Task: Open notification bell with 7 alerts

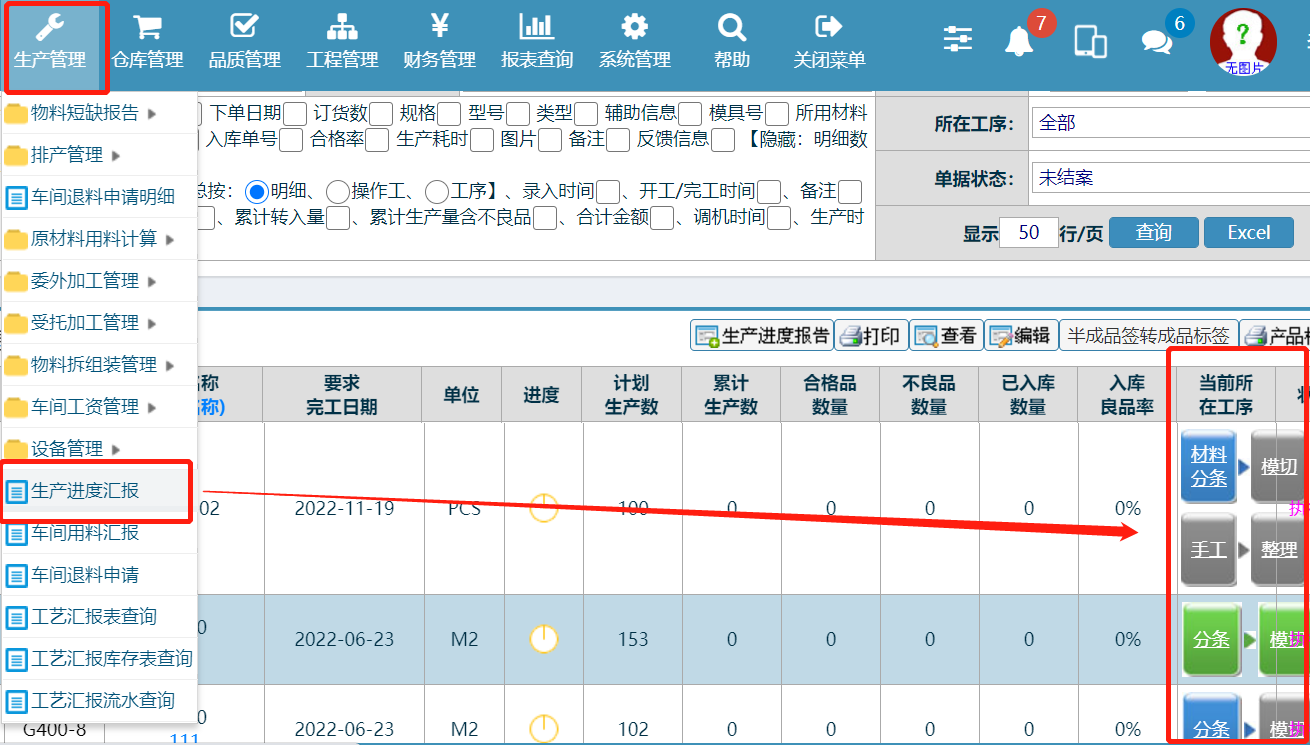Action: click(1019, 41)
